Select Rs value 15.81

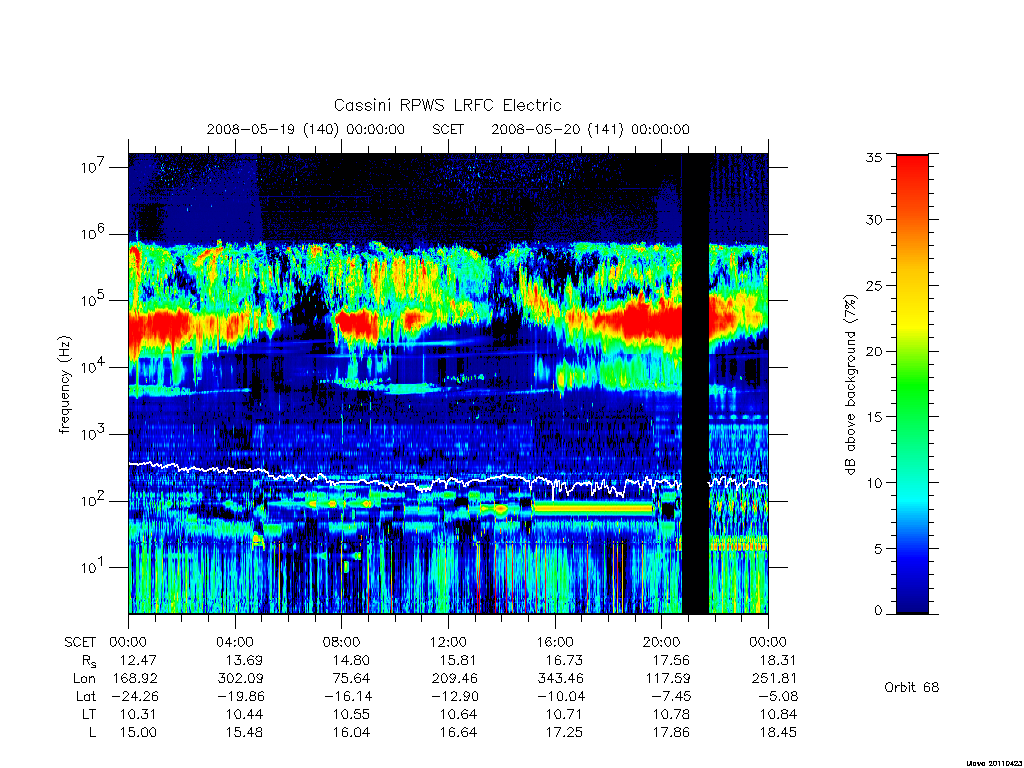click(x=458, y=660)
